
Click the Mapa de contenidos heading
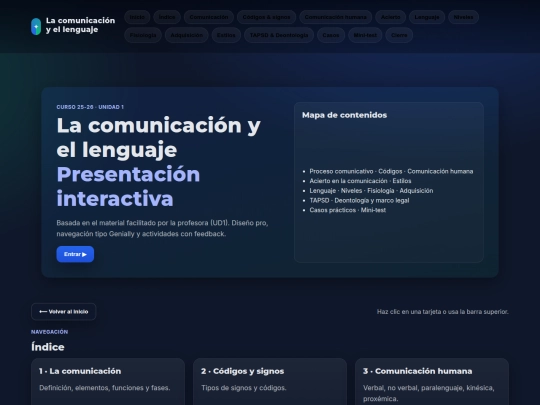pos(344,115)
